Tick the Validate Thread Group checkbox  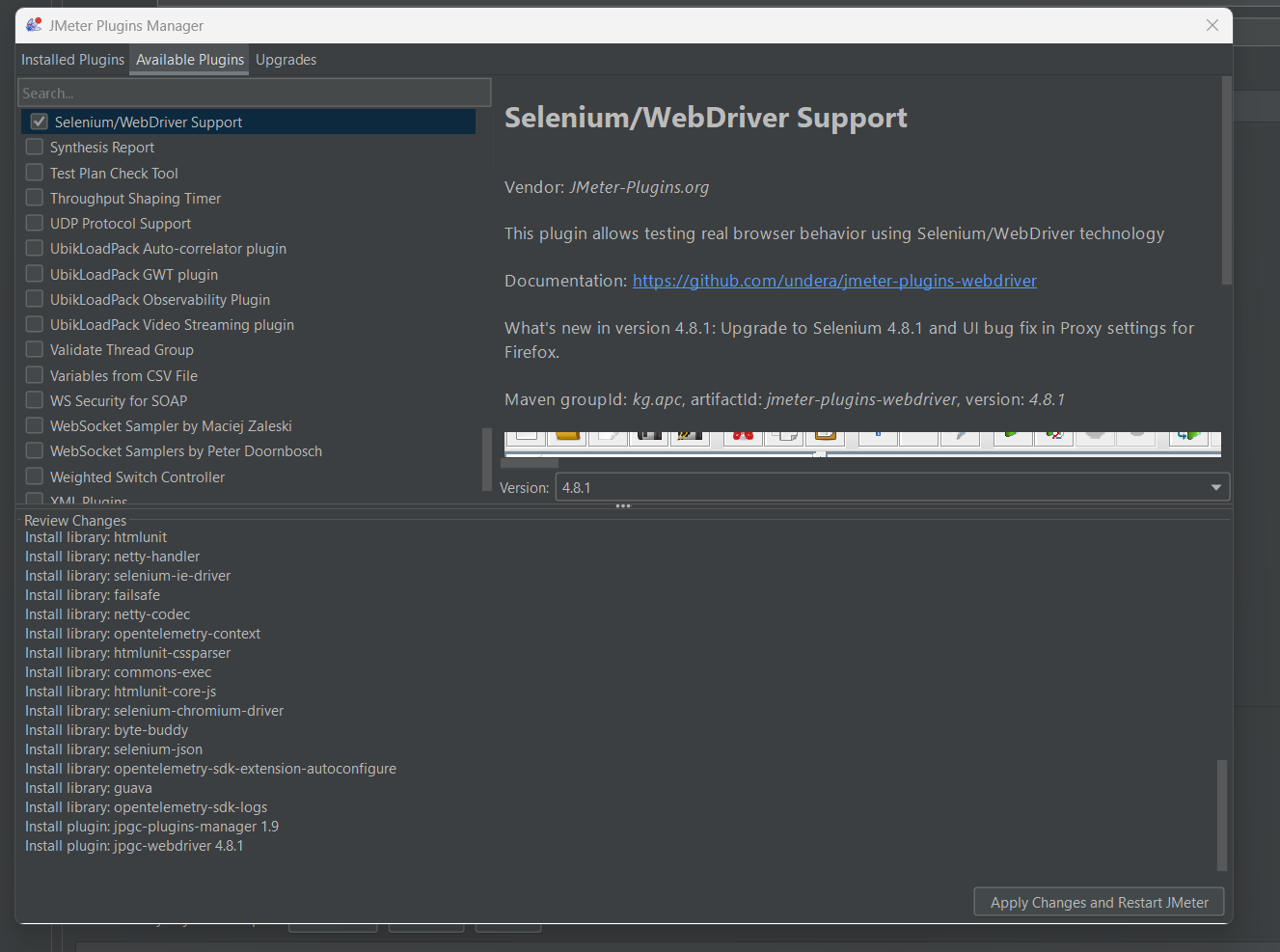pyautogui.click(x=35, y=349)
